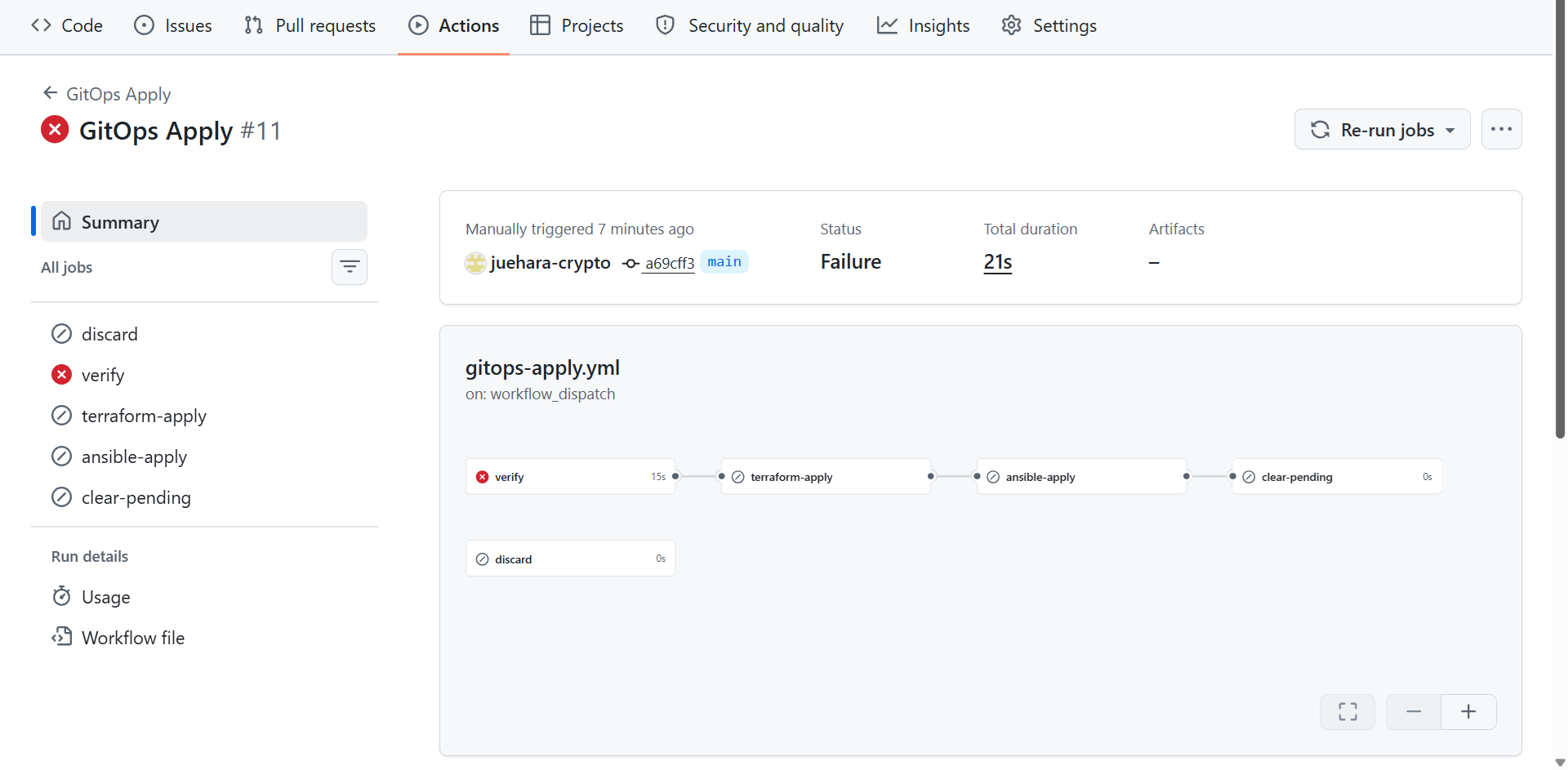Go to the Issues tab
The width and height of the screenshot is (1568, 770).
click(172, 25)
